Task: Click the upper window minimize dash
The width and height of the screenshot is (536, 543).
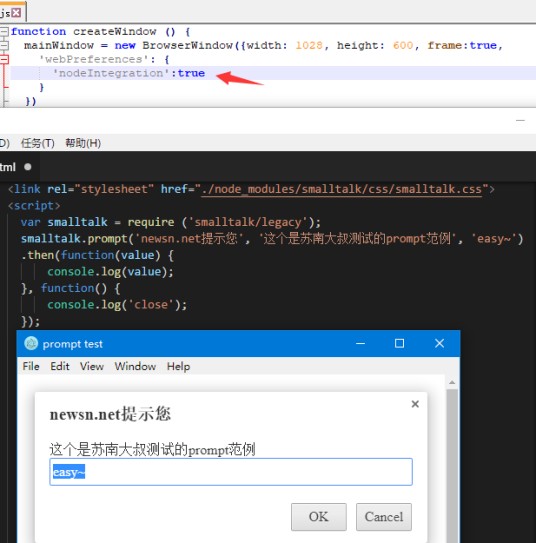Action: [520, 121]
